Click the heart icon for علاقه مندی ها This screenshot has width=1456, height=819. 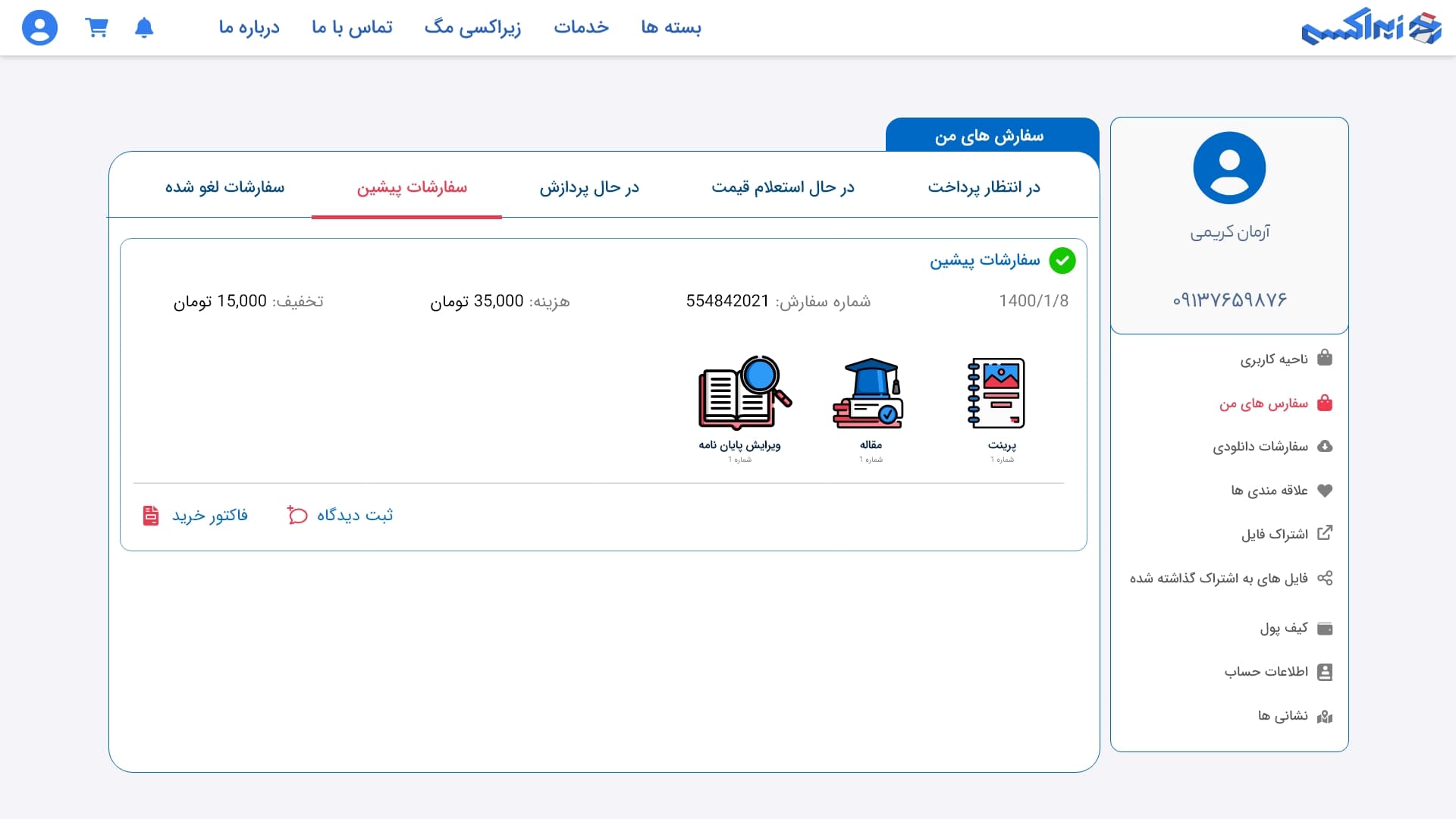[1326, 490]
